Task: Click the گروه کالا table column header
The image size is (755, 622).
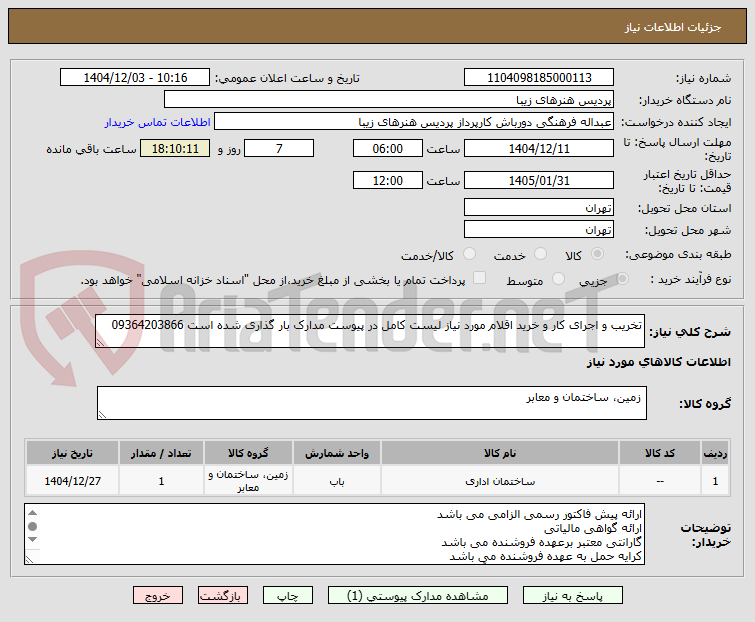Action: coord(248,453)
